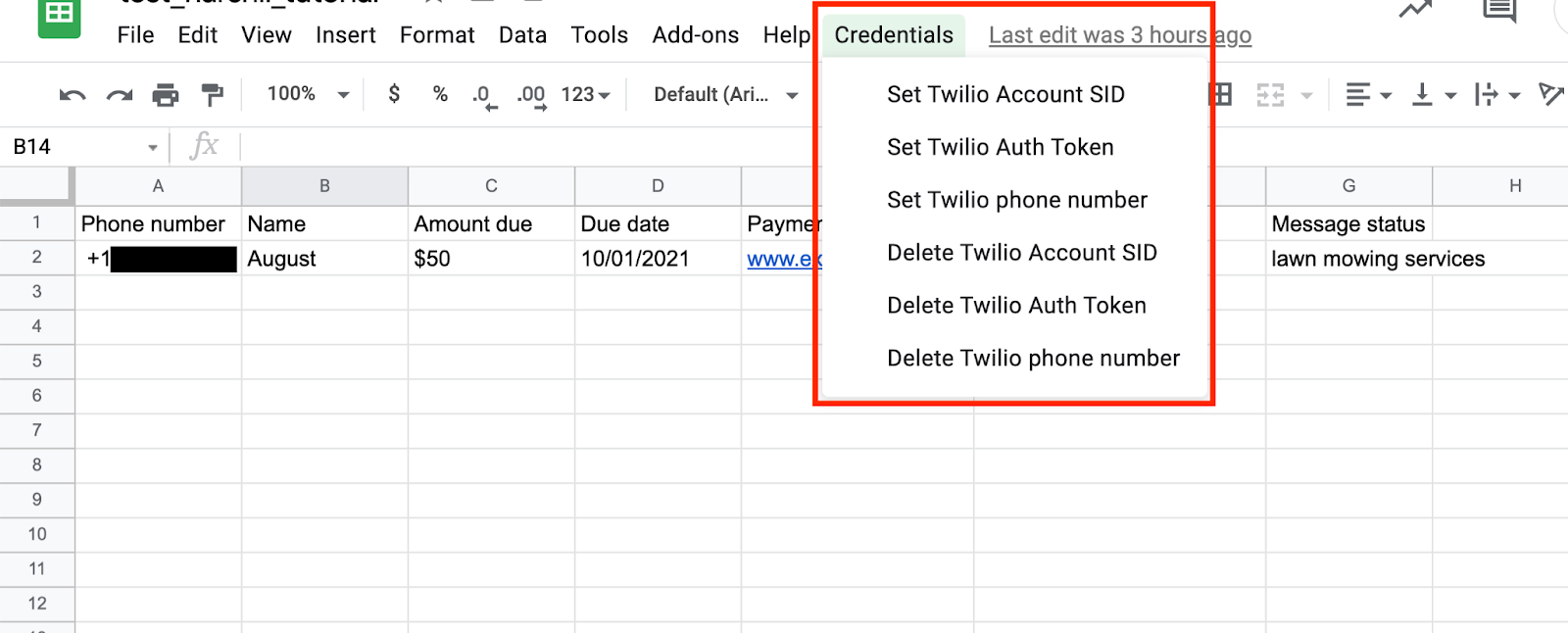Image resolution: width=1568 pixels, height=633 pixels.
Task: Select the cell containing August
Action: pos(324,259)
